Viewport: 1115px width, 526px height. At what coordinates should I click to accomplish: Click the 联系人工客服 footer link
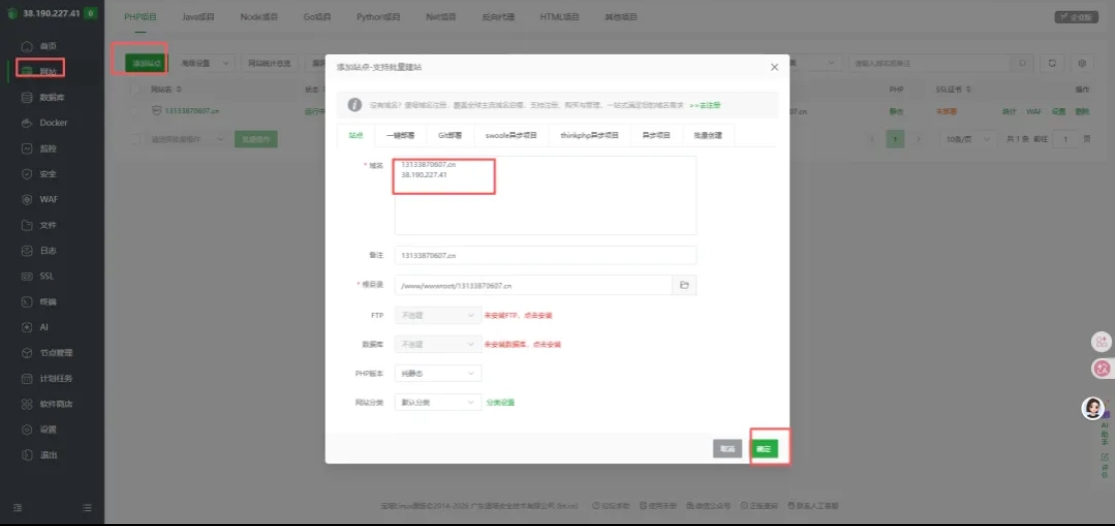coord(813,505)
